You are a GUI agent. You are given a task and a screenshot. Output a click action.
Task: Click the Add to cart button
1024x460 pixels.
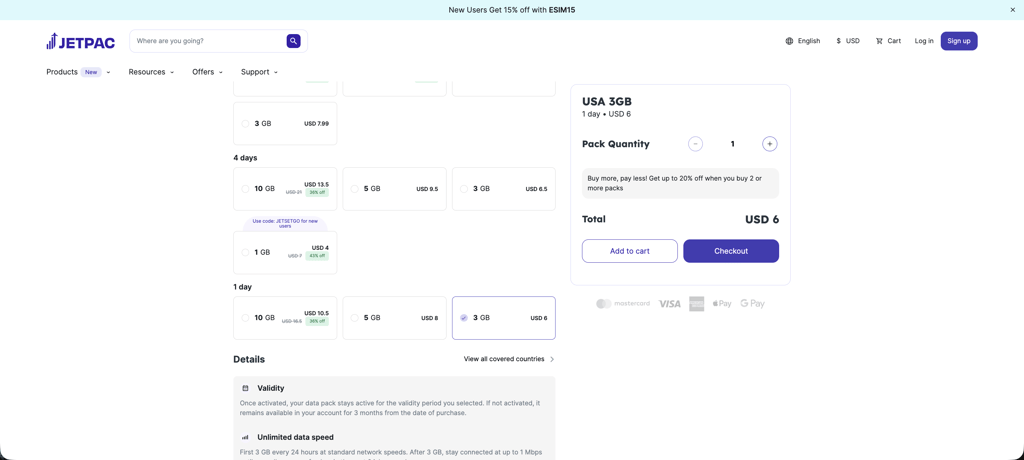click(630, 251)
